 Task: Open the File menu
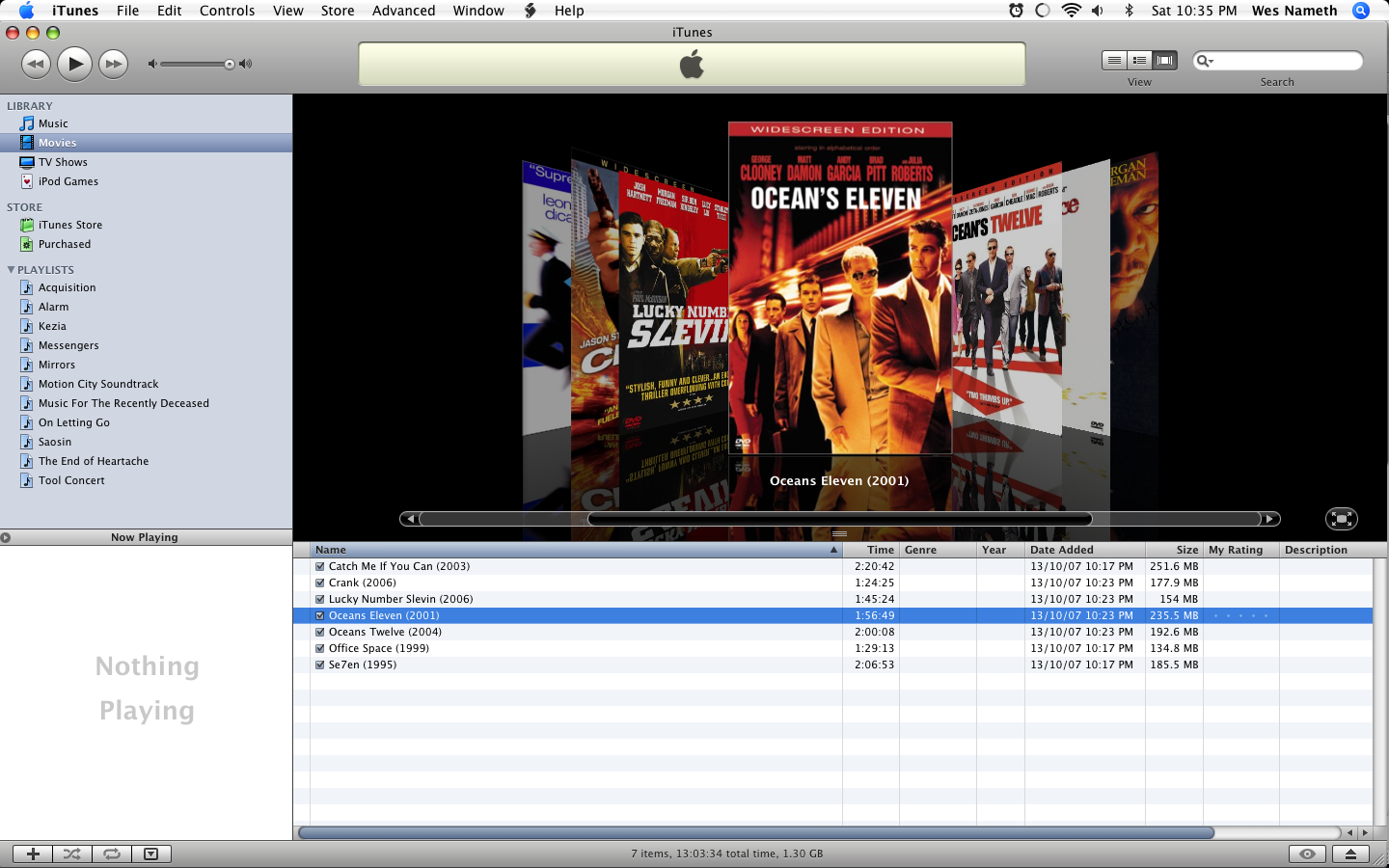point(127,11)
